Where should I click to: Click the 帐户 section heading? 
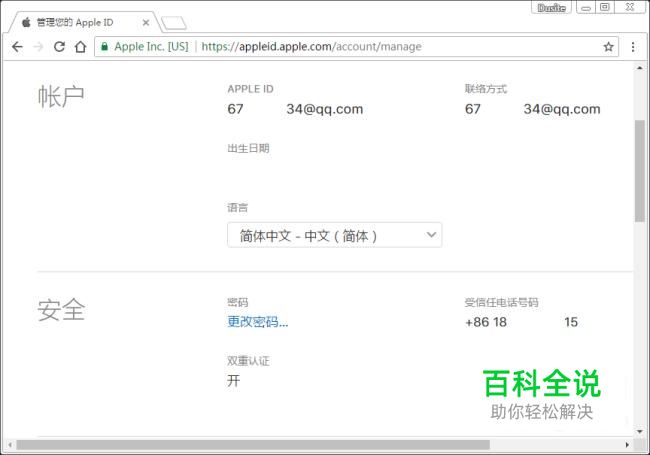tap(61, 97)
